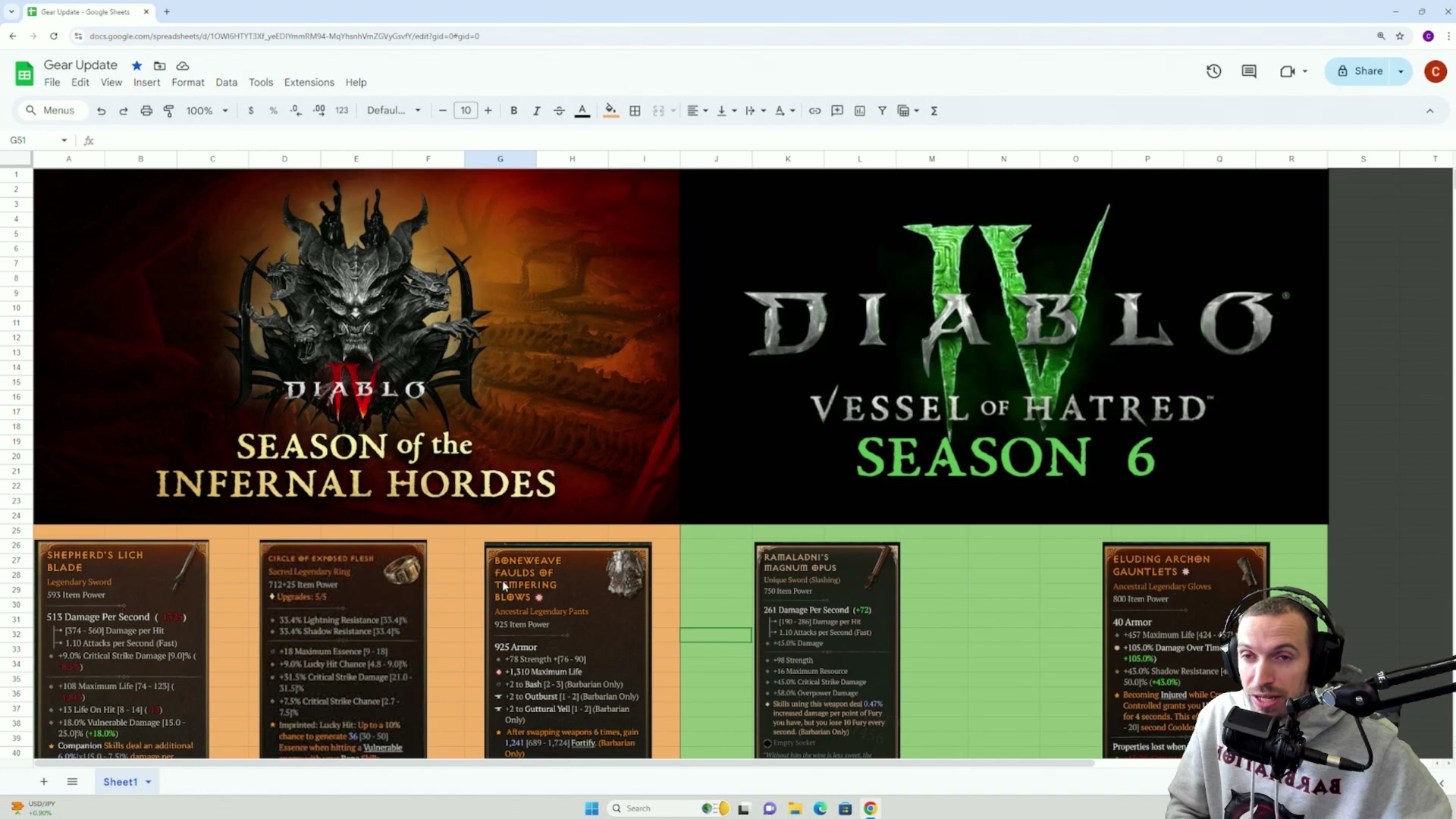Open the text color picker

[582, 111]
